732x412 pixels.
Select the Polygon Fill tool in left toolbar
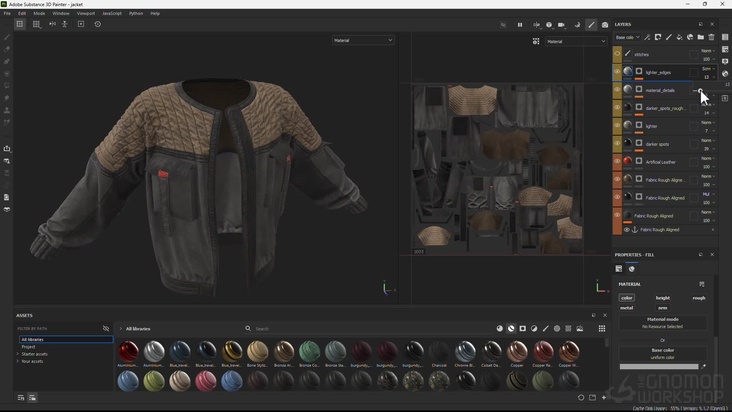tap(7, 74)
